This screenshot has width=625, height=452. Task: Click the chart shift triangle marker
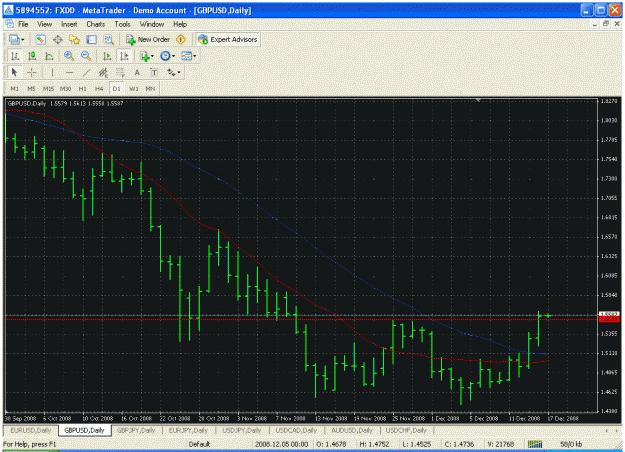pyautogui.click(x=478, y=100)
